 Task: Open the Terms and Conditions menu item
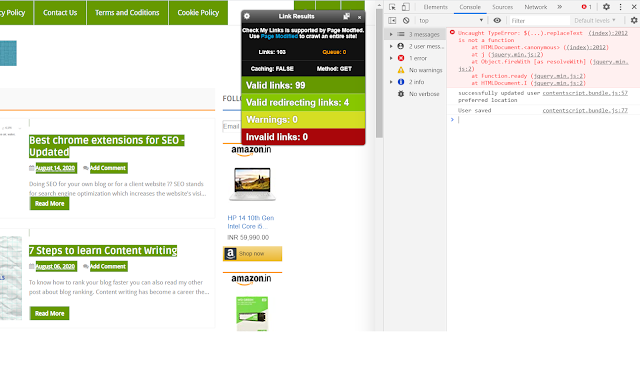tap(127, 13)
